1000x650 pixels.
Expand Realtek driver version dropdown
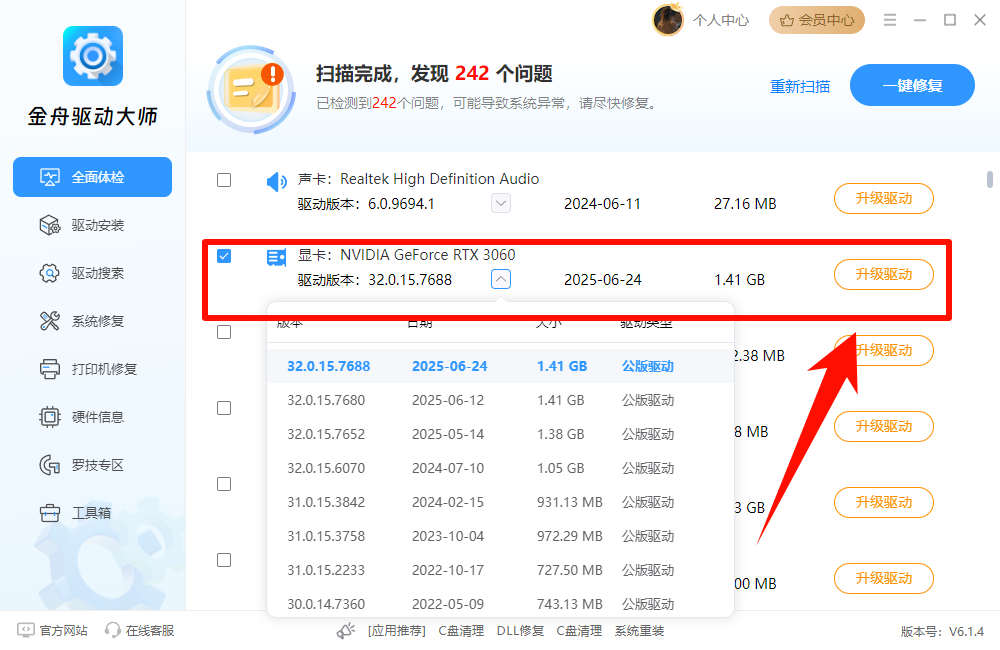(x=501, y=203)
